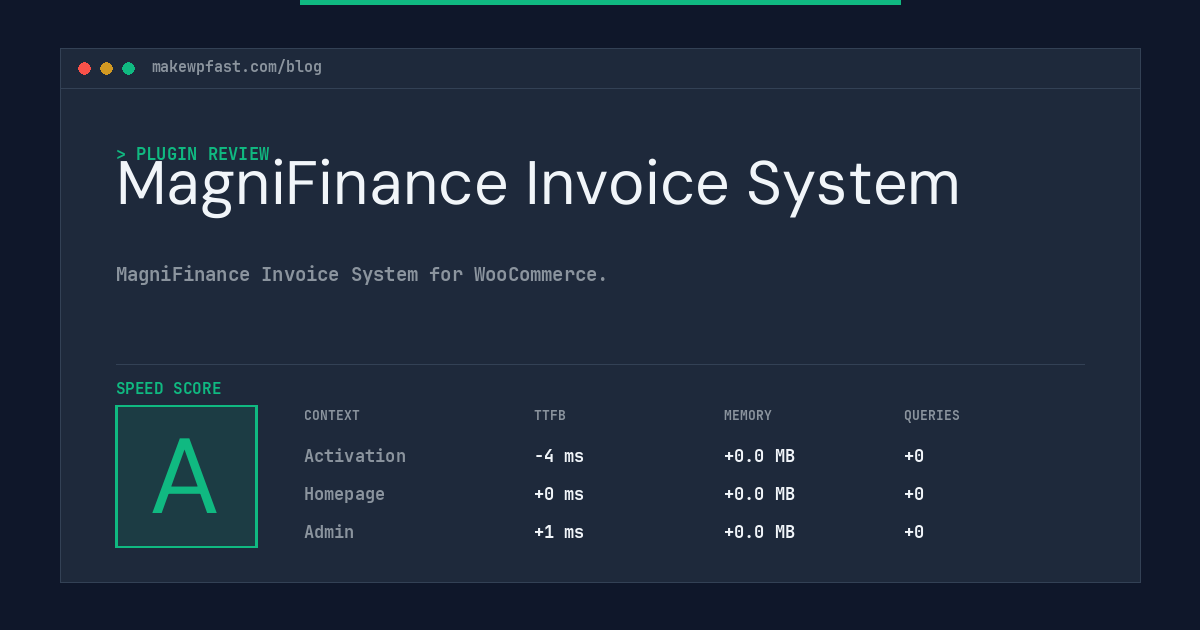Click the -4 ms TTFB value

point(559,456)
